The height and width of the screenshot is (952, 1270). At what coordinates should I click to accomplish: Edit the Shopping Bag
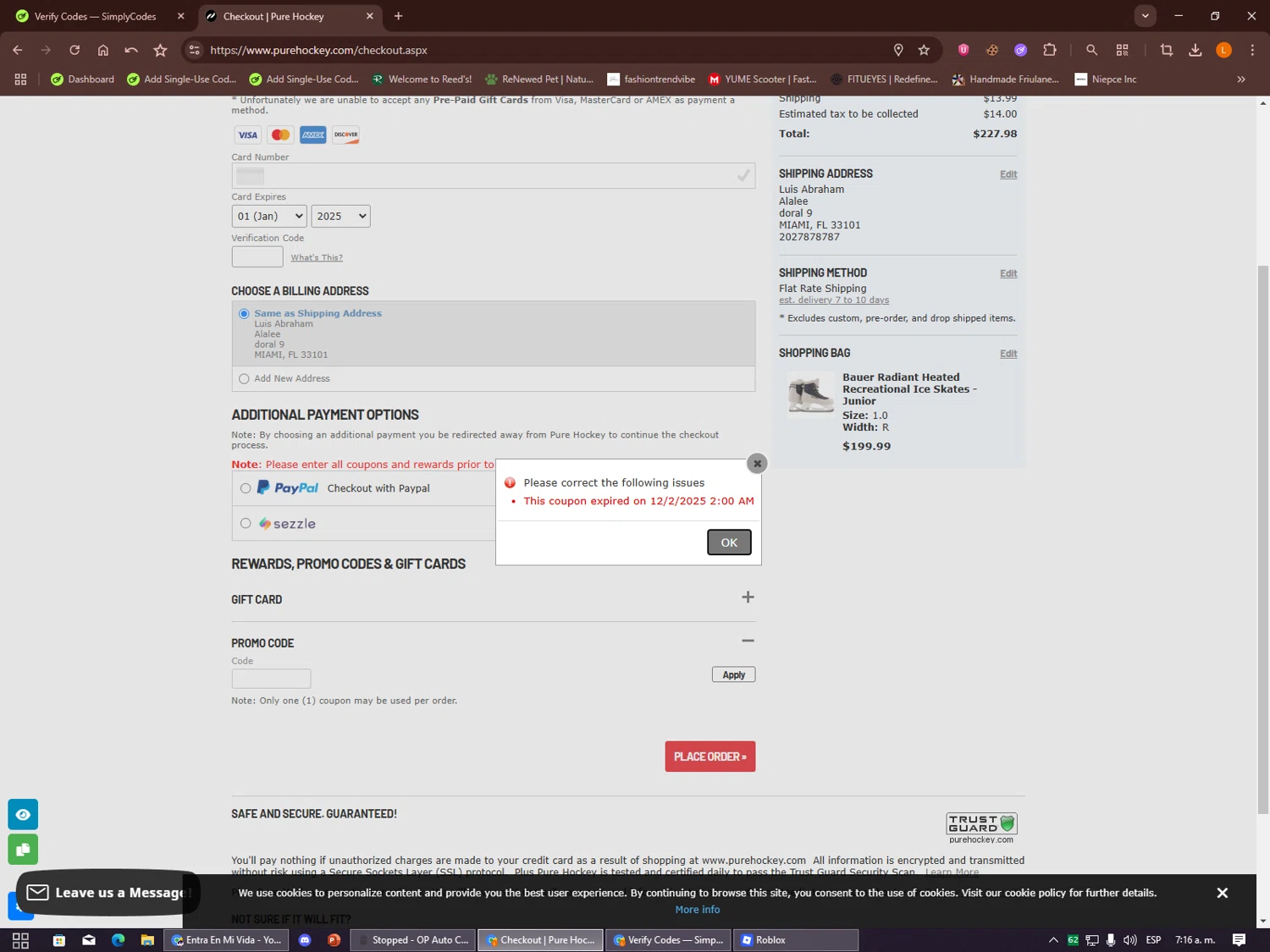(1008, 354)
